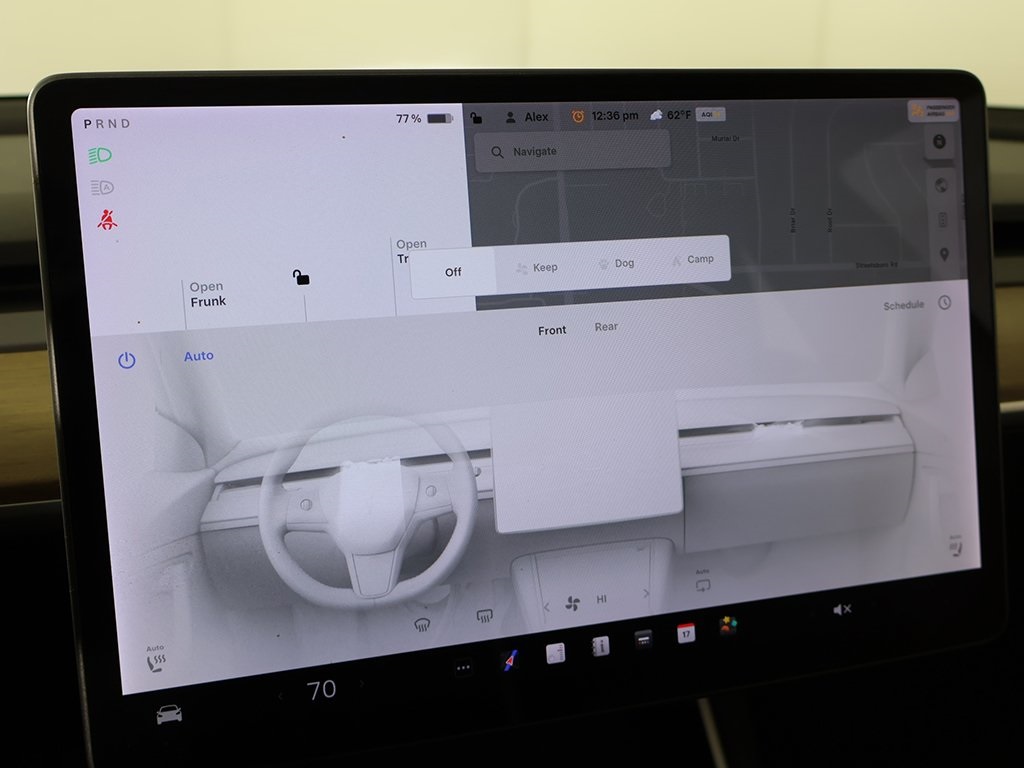
Task: Tap the padlock icon on the car
Action: click(301, 277)
